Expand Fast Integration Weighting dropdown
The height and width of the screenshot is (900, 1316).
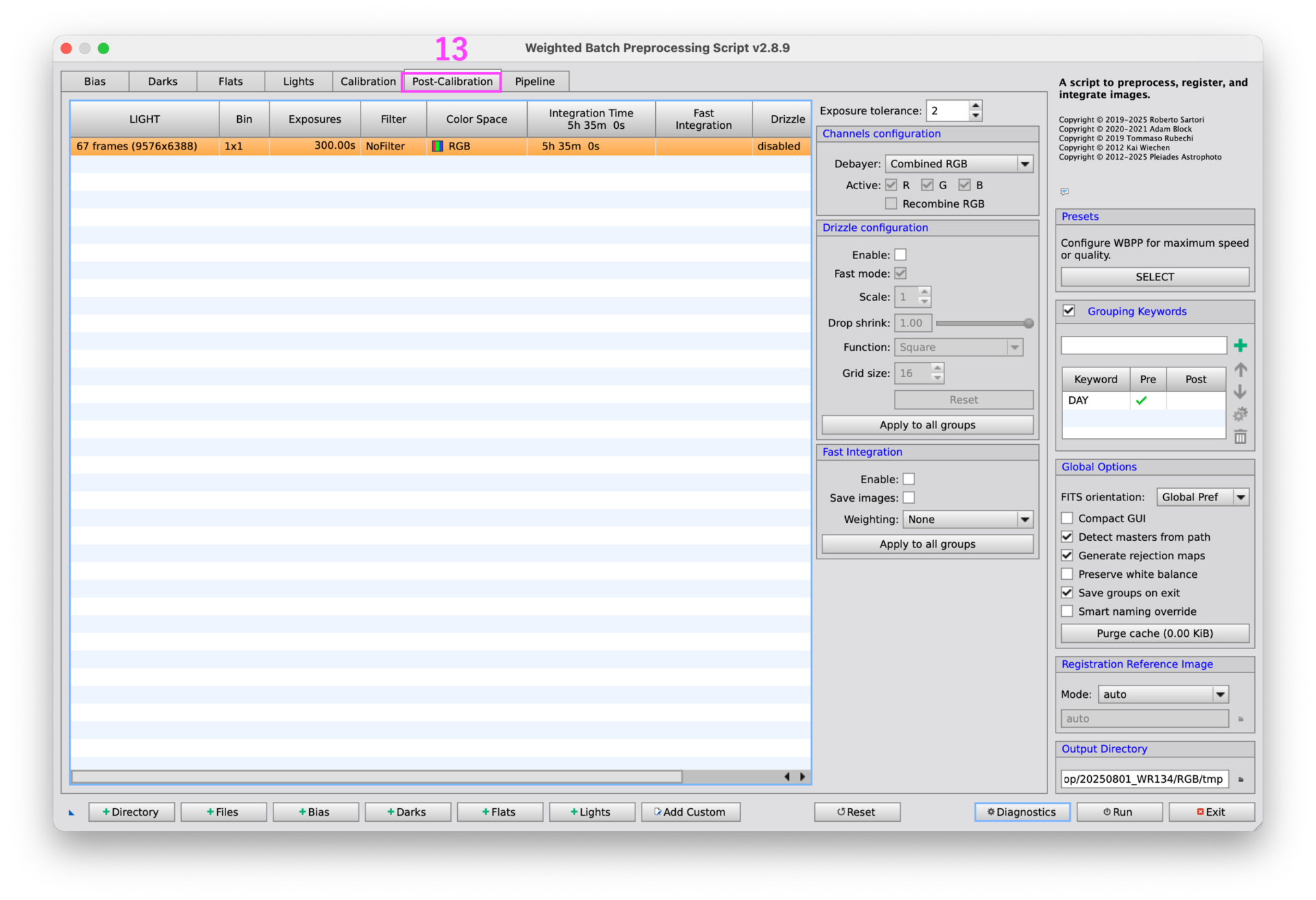(x=967, y=520)
